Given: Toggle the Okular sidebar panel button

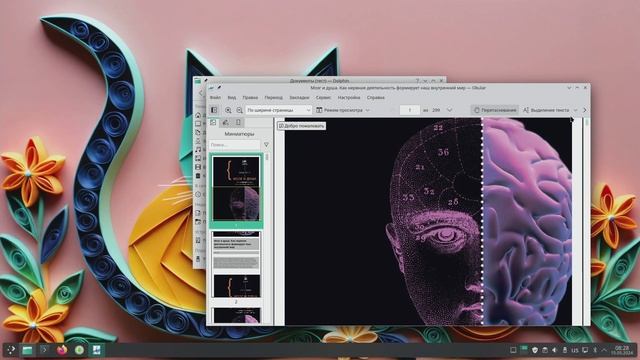Looking at the screenshot, I should click(x=214, y=110).
